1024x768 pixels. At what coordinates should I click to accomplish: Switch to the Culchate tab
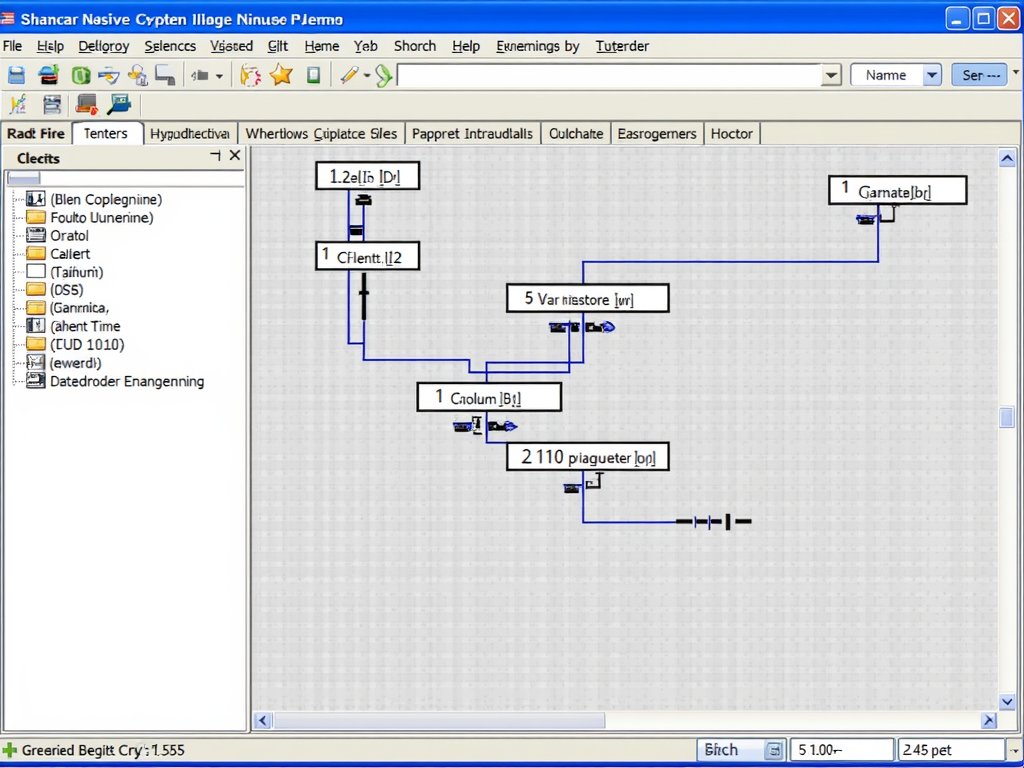575,133
